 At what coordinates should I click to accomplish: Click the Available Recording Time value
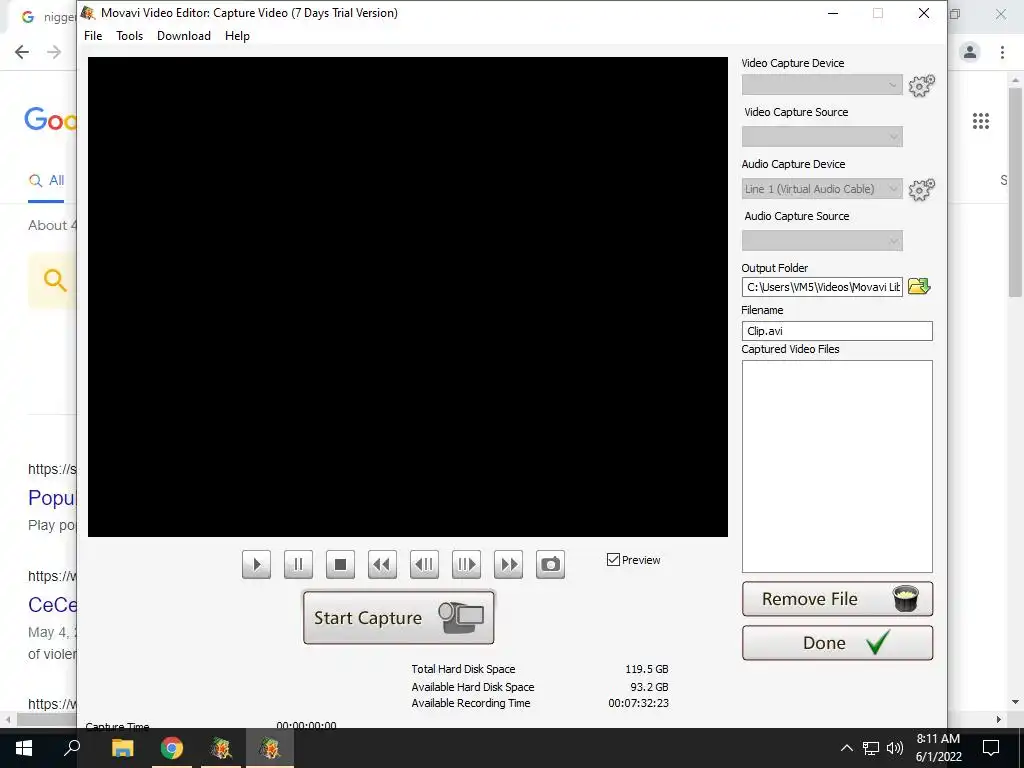638,703
